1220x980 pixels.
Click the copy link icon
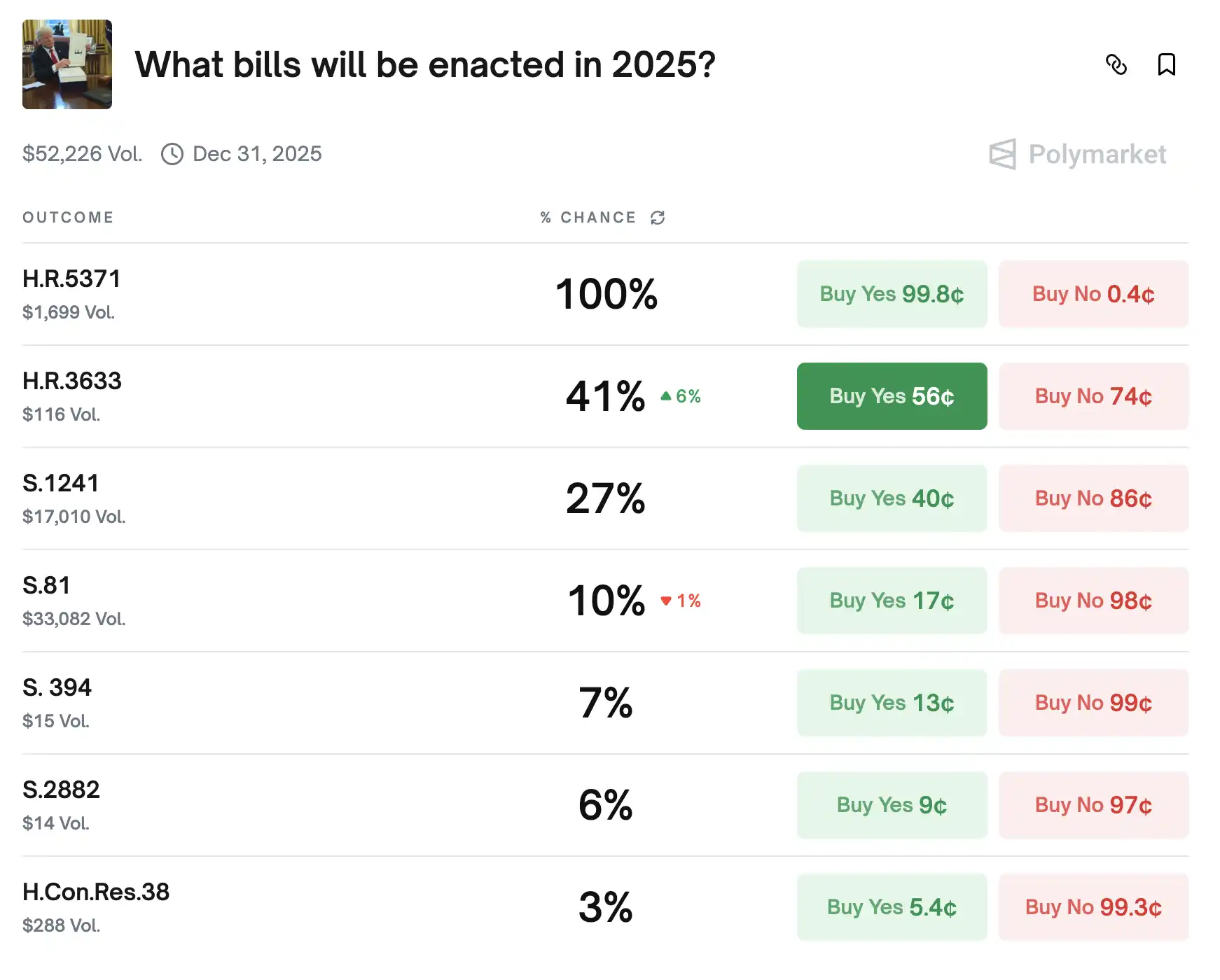(1117, 65)
